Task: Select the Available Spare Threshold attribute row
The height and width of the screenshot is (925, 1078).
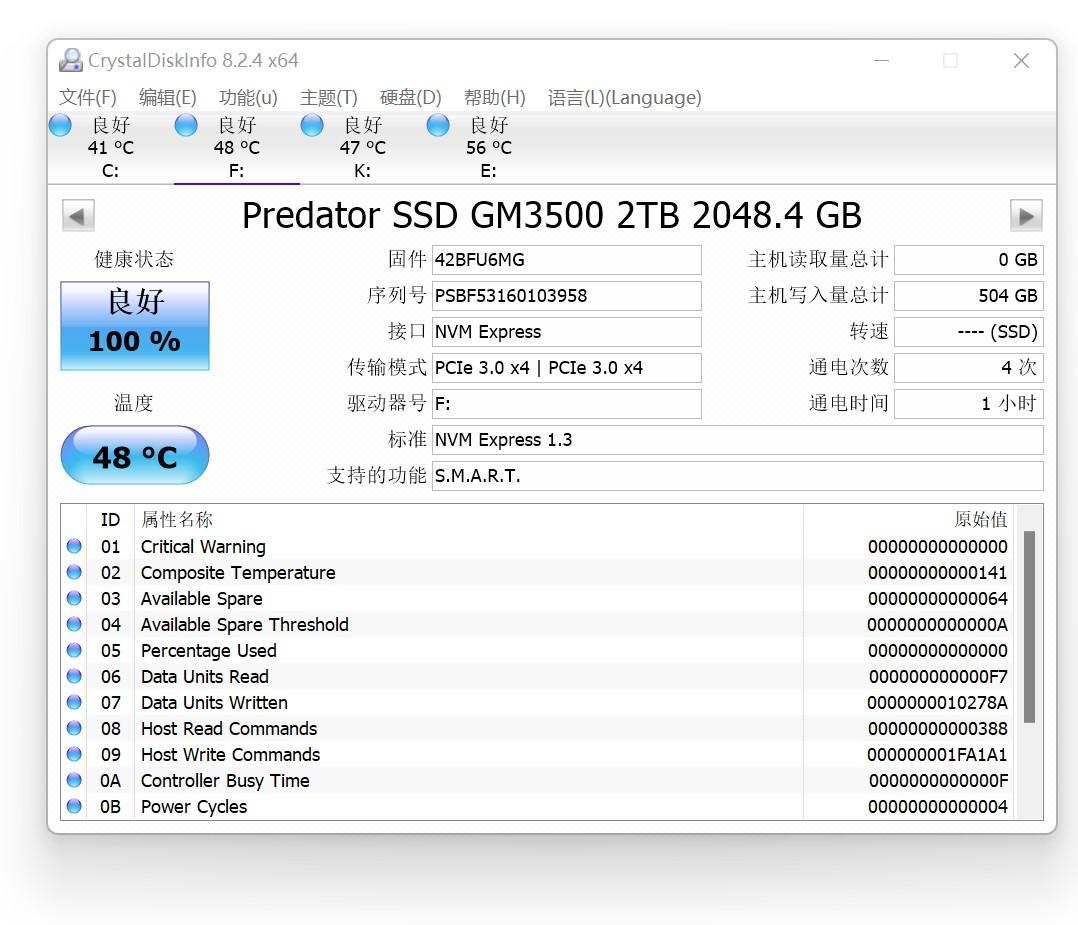Action: tap(536, 624)
